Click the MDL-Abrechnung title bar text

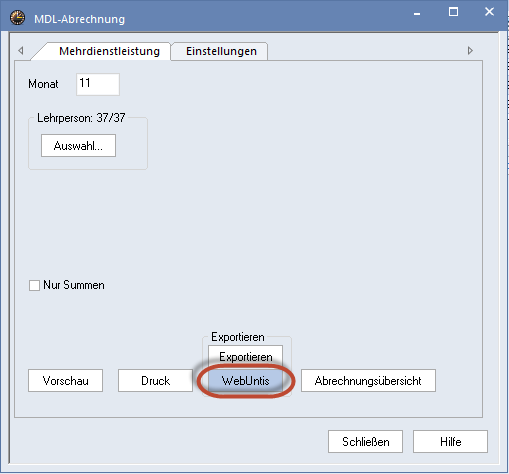[79, 19]
